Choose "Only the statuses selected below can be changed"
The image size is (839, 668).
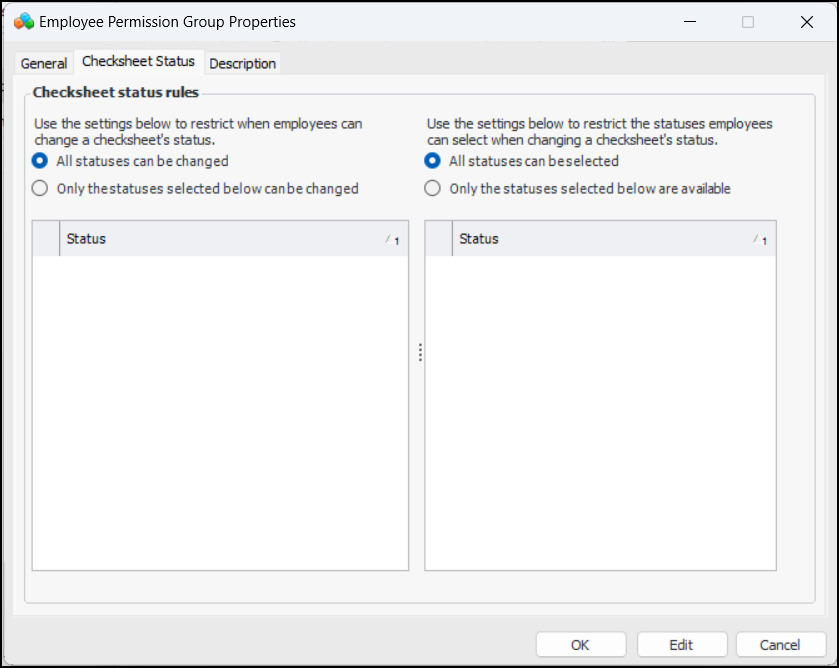click(x=40, y=188)
